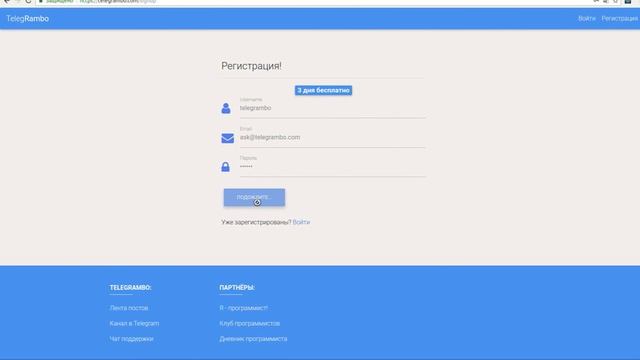Open 'Я - программист!' partner link
This screenshot has width=640, height=360.
point(244,308)
